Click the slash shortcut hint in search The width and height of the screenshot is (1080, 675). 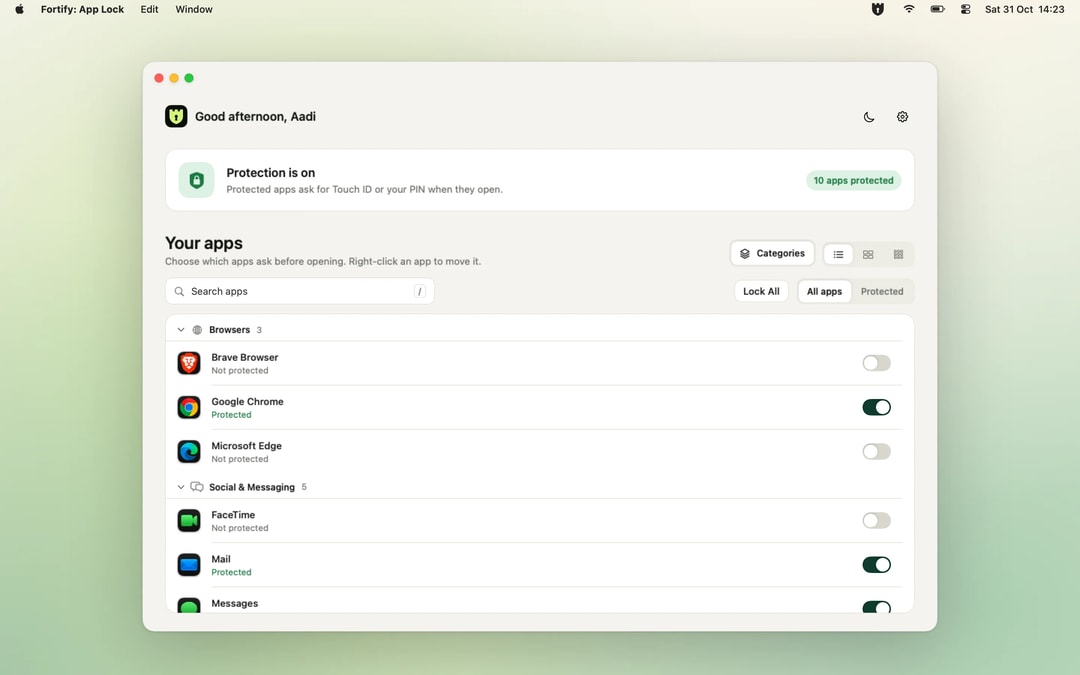click(x=419, y=291)
